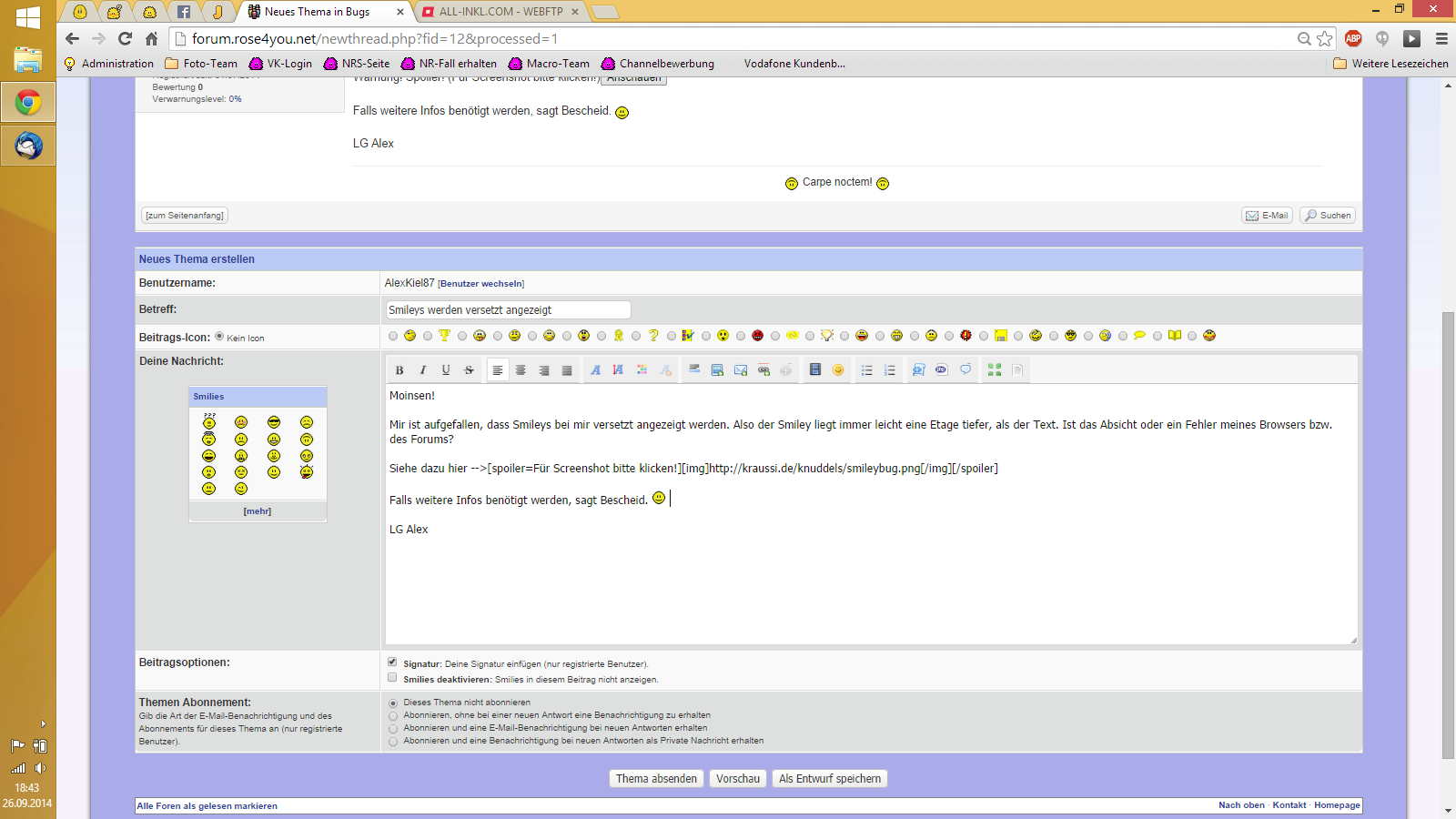
Task: Enable the Smilies deaktivieren checkbox
Action: (392, 677)
